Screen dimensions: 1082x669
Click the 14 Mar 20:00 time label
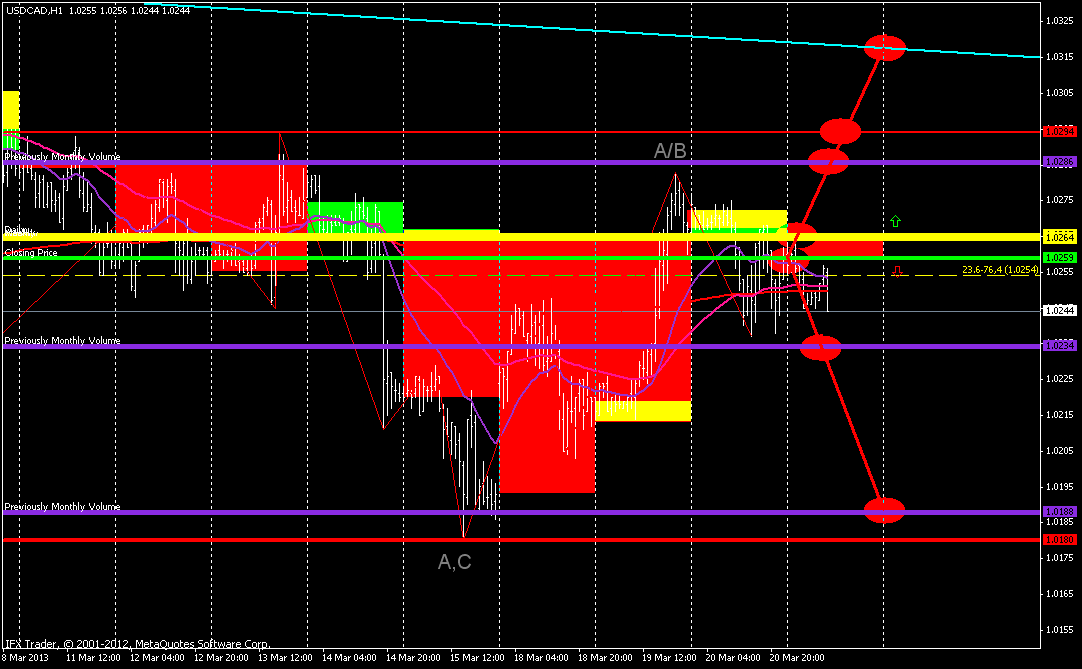[413, 657]
